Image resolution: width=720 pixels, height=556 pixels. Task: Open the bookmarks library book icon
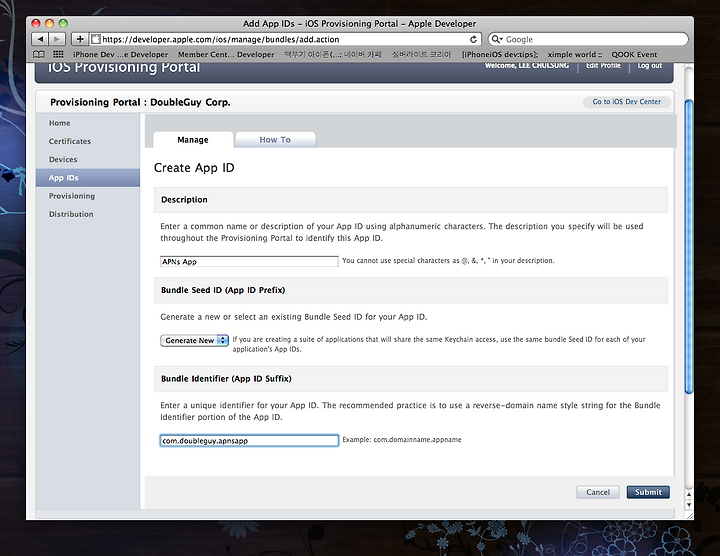click(39, 54)
